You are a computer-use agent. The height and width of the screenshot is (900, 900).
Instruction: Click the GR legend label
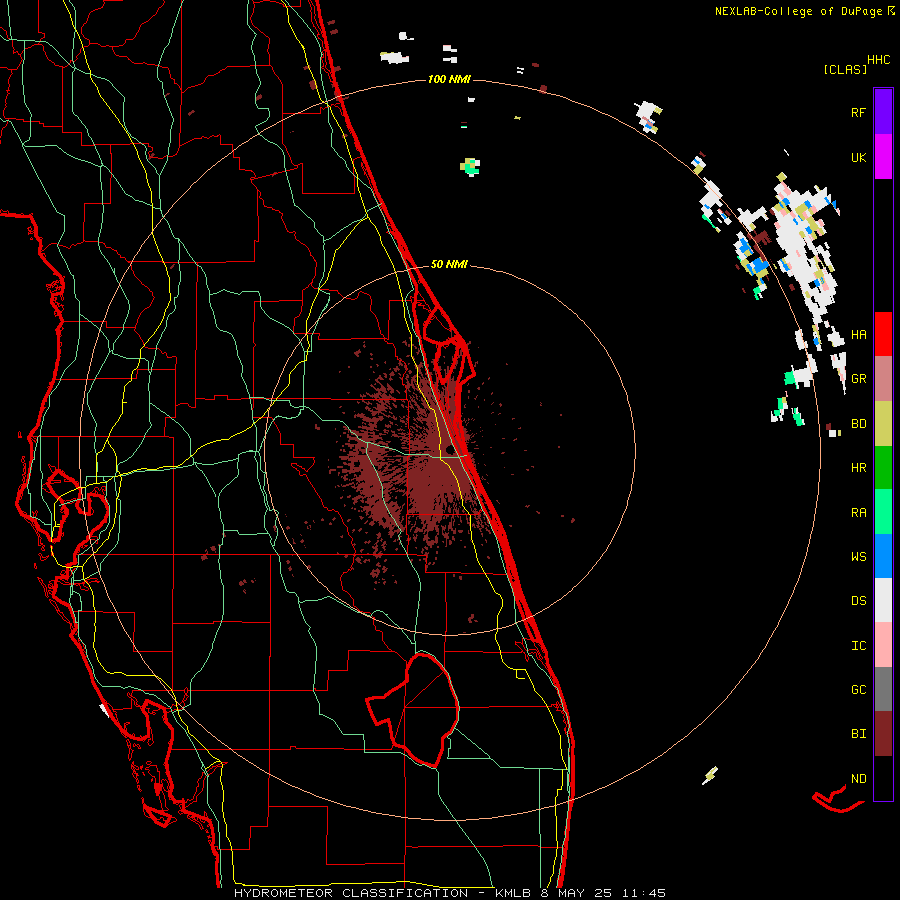point(858,379)
